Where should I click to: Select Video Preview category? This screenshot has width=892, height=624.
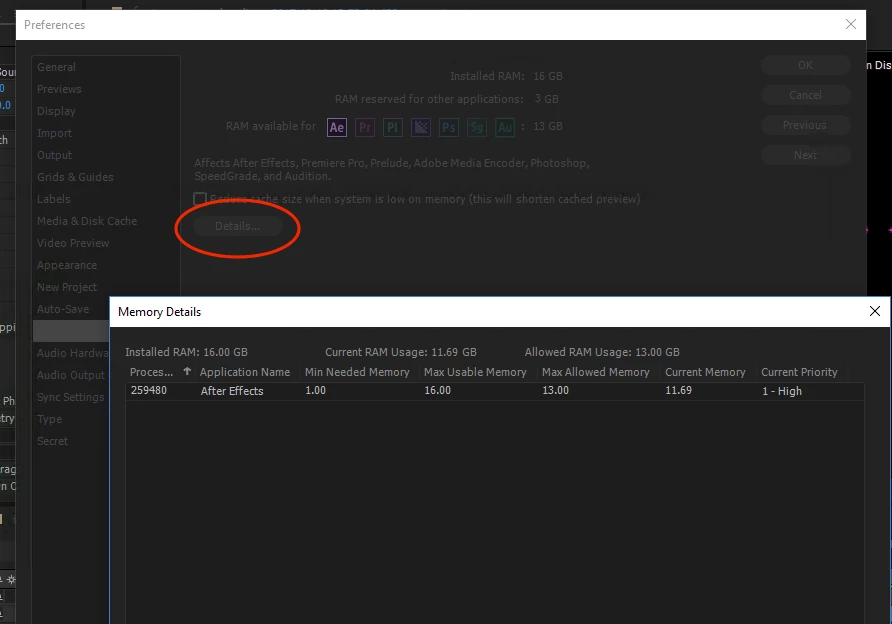click(x=73, y=243)
